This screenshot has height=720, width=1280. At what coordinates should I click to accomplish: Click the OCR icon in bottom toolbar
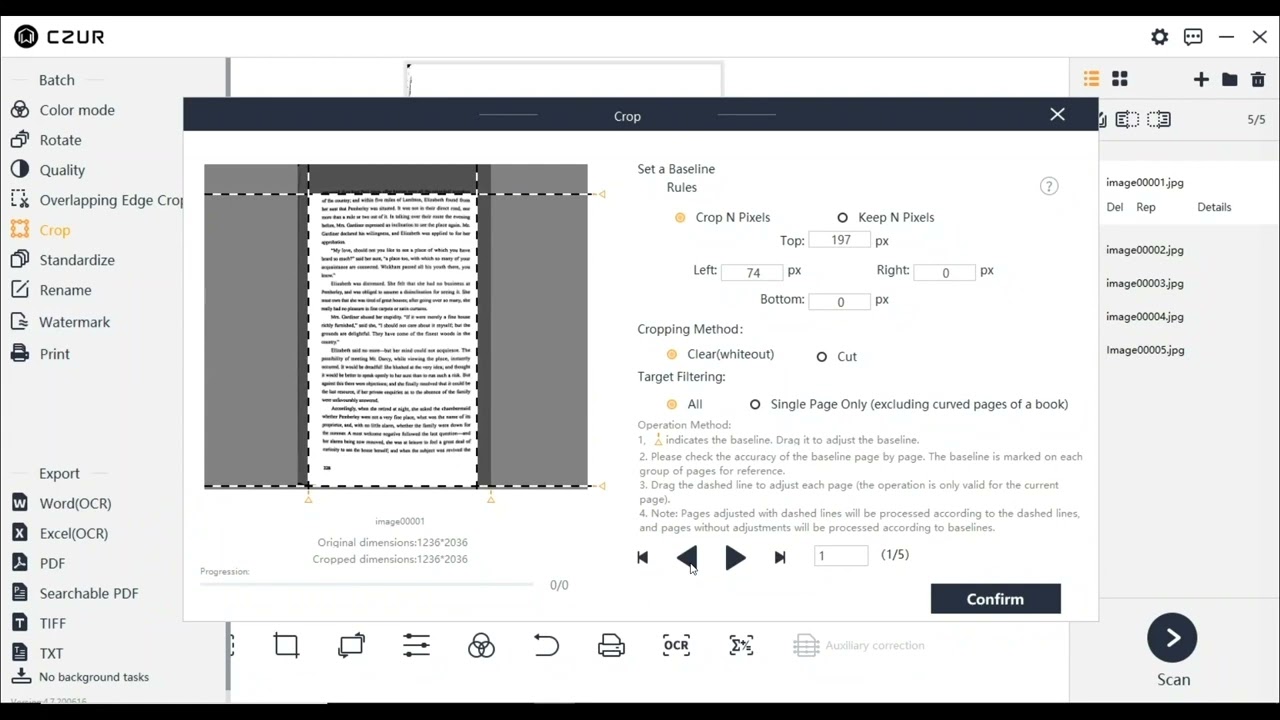(676, 646)
